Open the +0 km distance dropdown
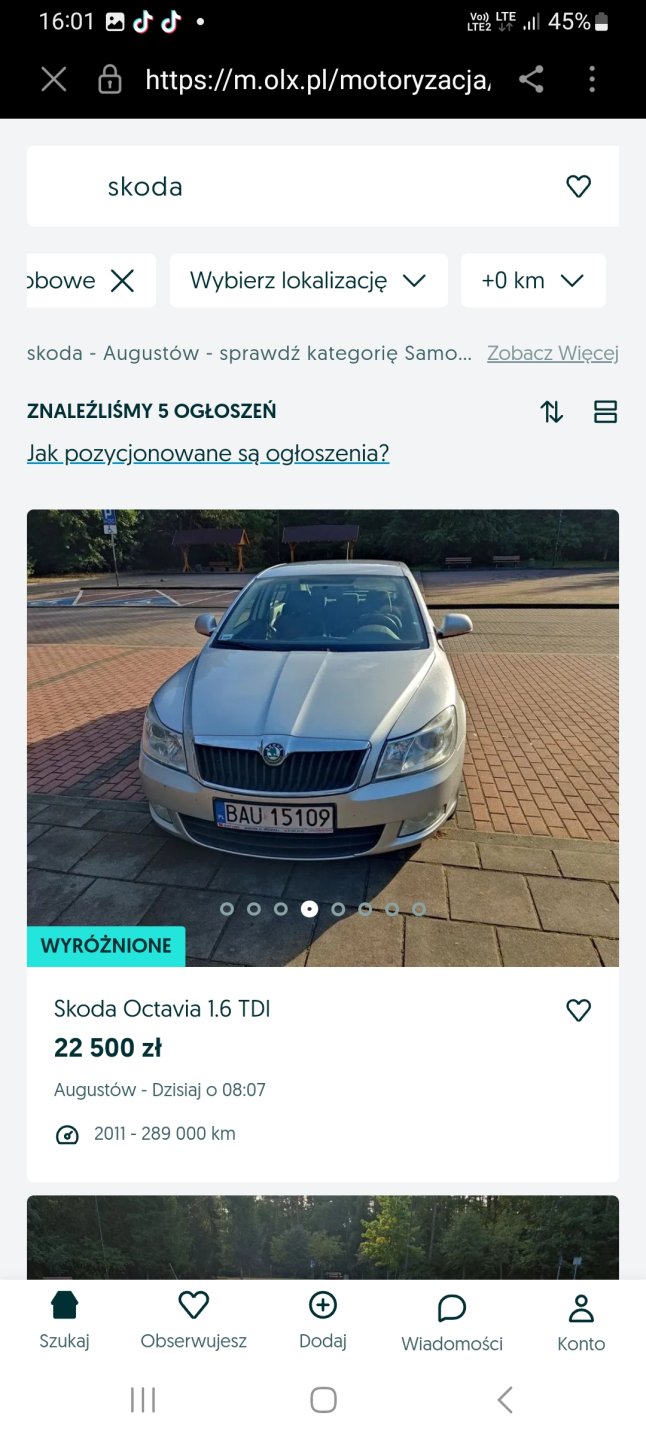Image resolution: width=646 pixels, height=1440 pixels. pos(533,280)
